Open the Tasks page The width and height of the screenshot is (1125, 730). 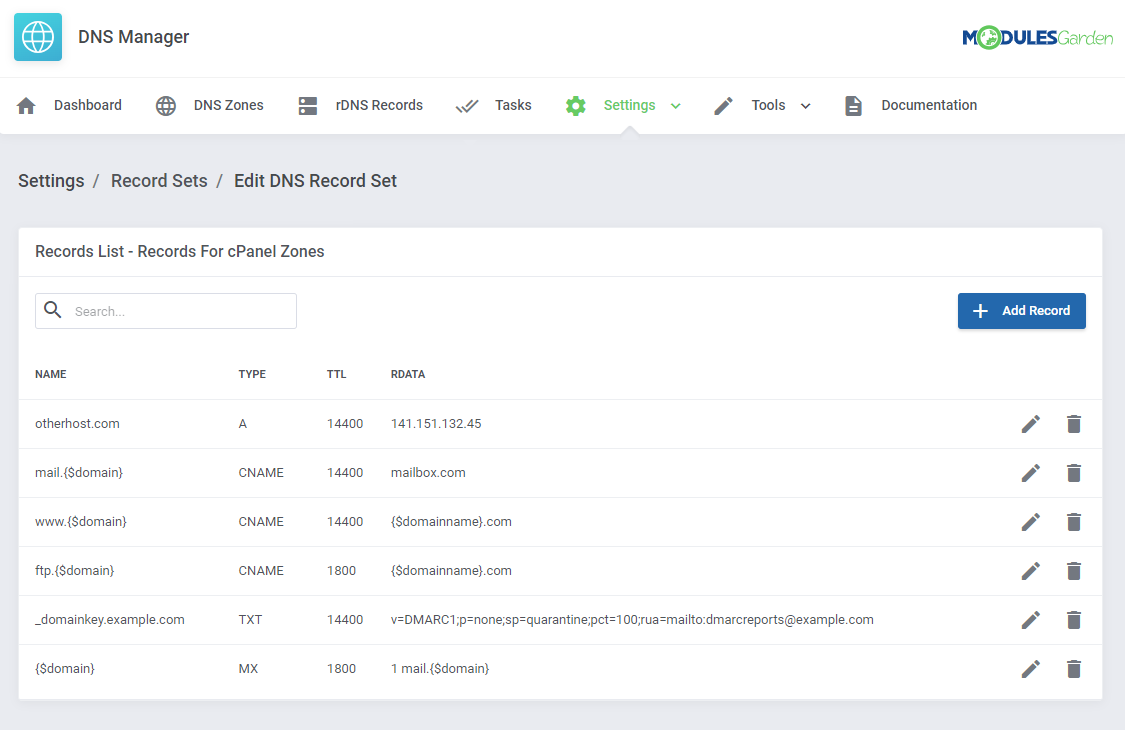[513, 105]
